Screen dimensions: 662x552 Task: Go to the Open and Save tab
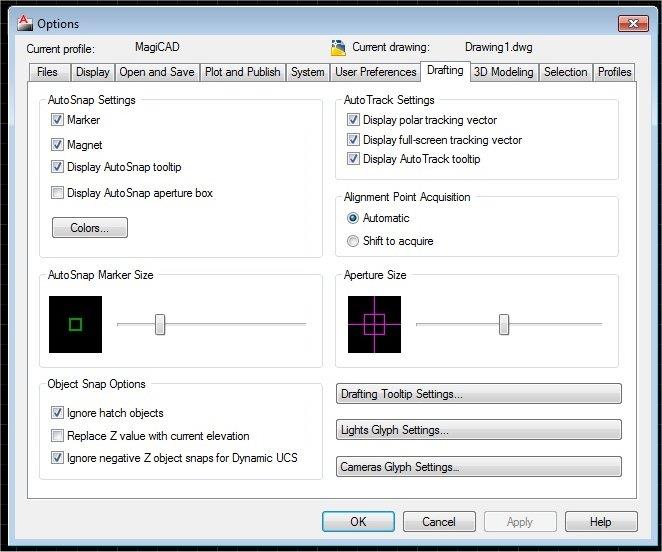[x=157, y=72]
